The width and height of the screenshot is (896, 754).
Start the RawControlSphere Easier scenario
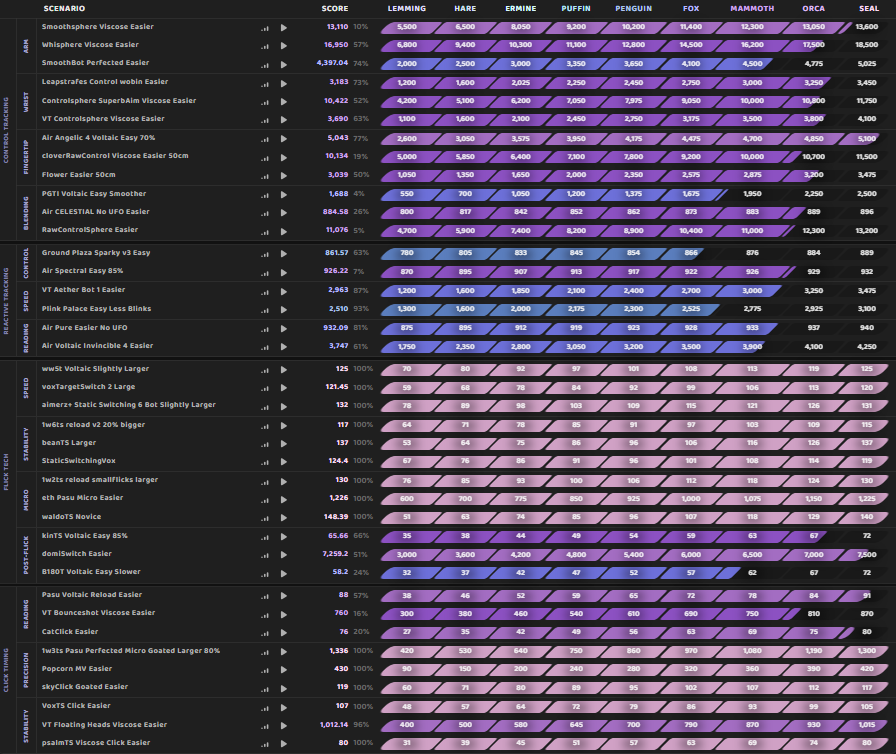[x=284, y=231]
